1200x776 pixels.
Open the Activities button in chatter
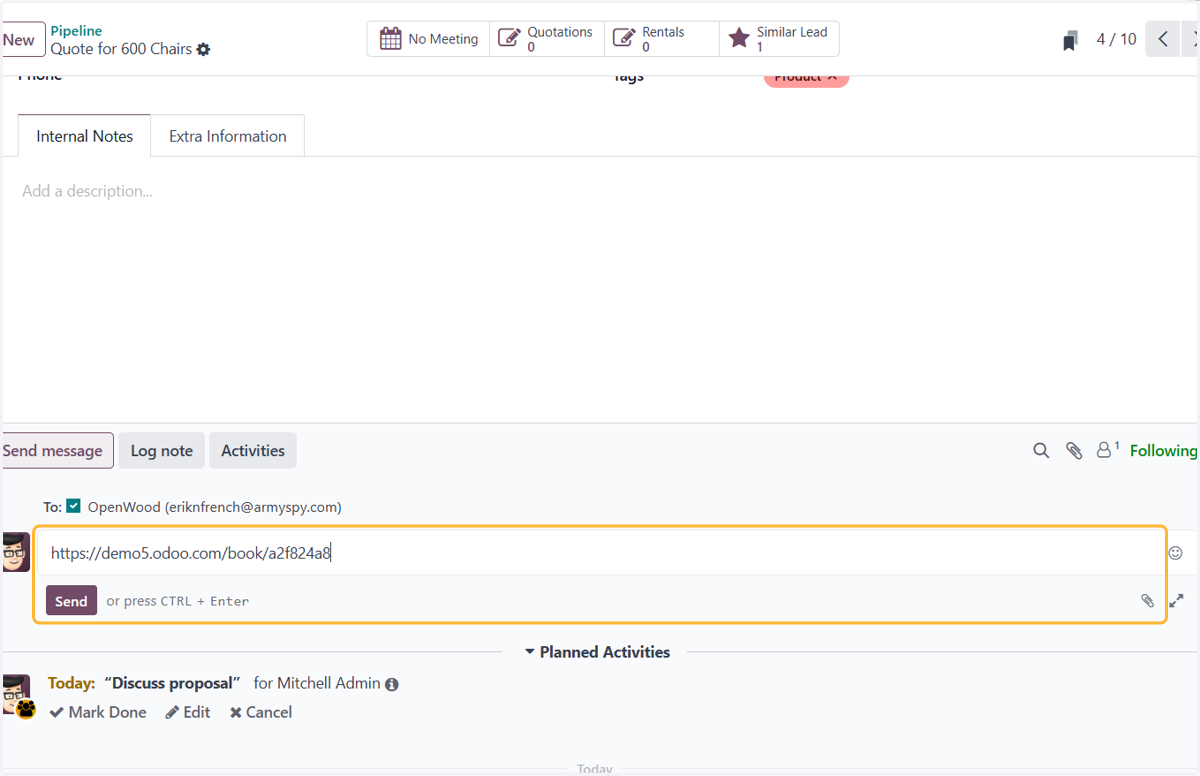(x=253, y=451)
